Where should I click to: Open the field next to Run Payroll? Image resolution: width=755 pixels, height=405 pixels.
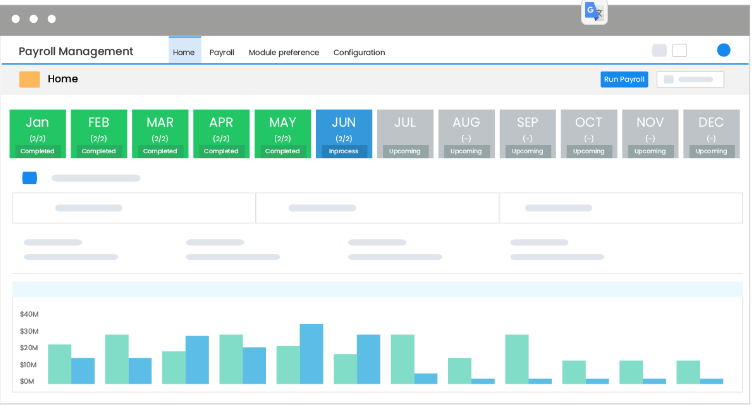(690, 79)
